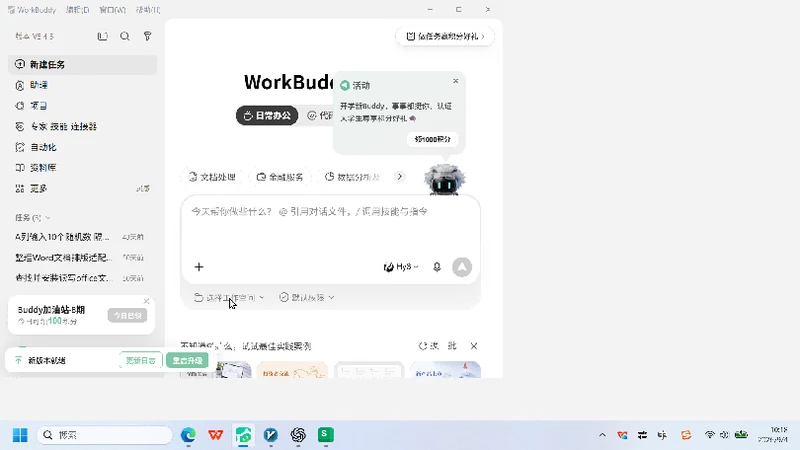Screen dimensions: 800x450
Task: Choose the 文档处理 suggestion chip
Action: pyautogui.click(x=212, y=177)
